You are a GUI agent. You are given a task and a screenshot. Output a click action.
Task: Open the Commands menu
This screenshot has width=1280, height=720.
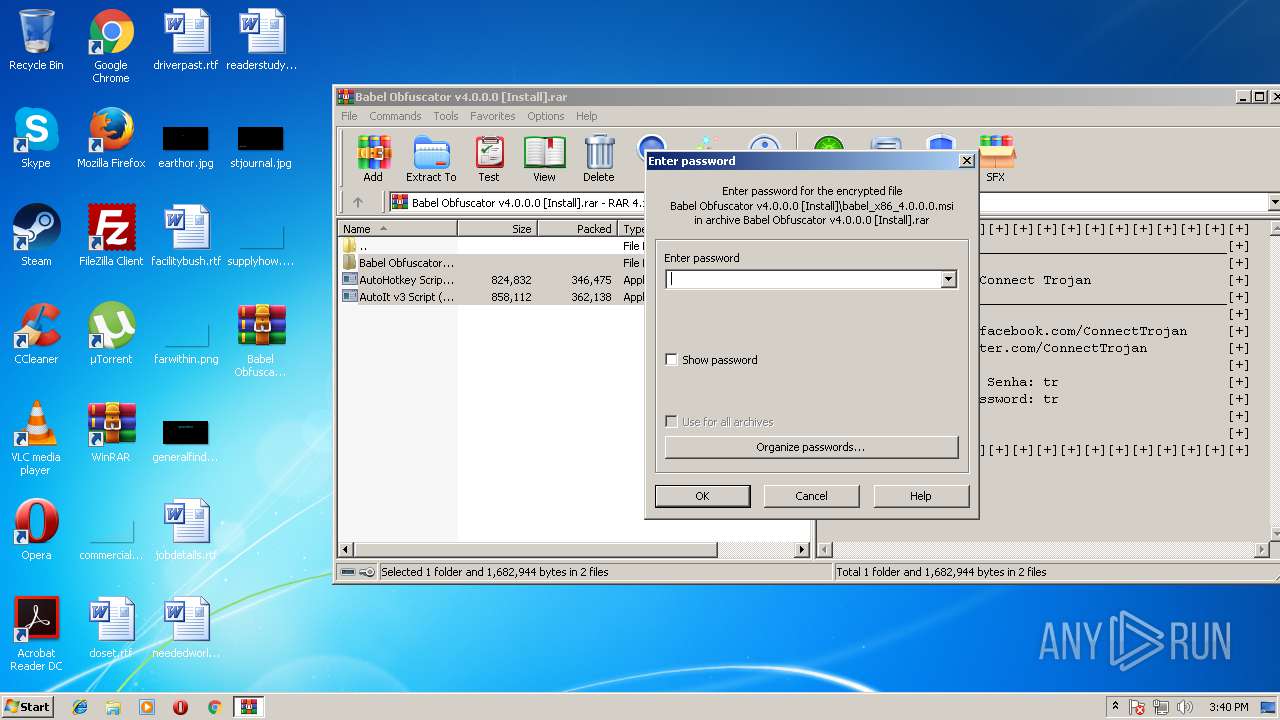click(x=395, y=116)
